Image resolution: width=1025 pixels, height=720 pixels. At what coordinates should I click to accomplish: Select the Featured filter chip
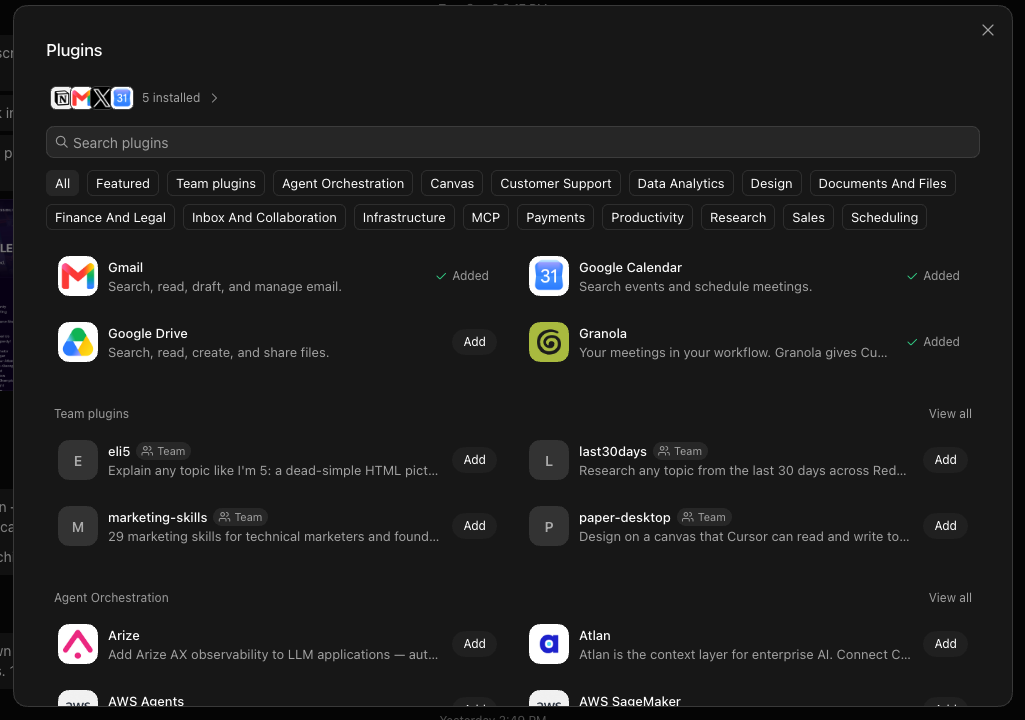(x=123, y=184)
